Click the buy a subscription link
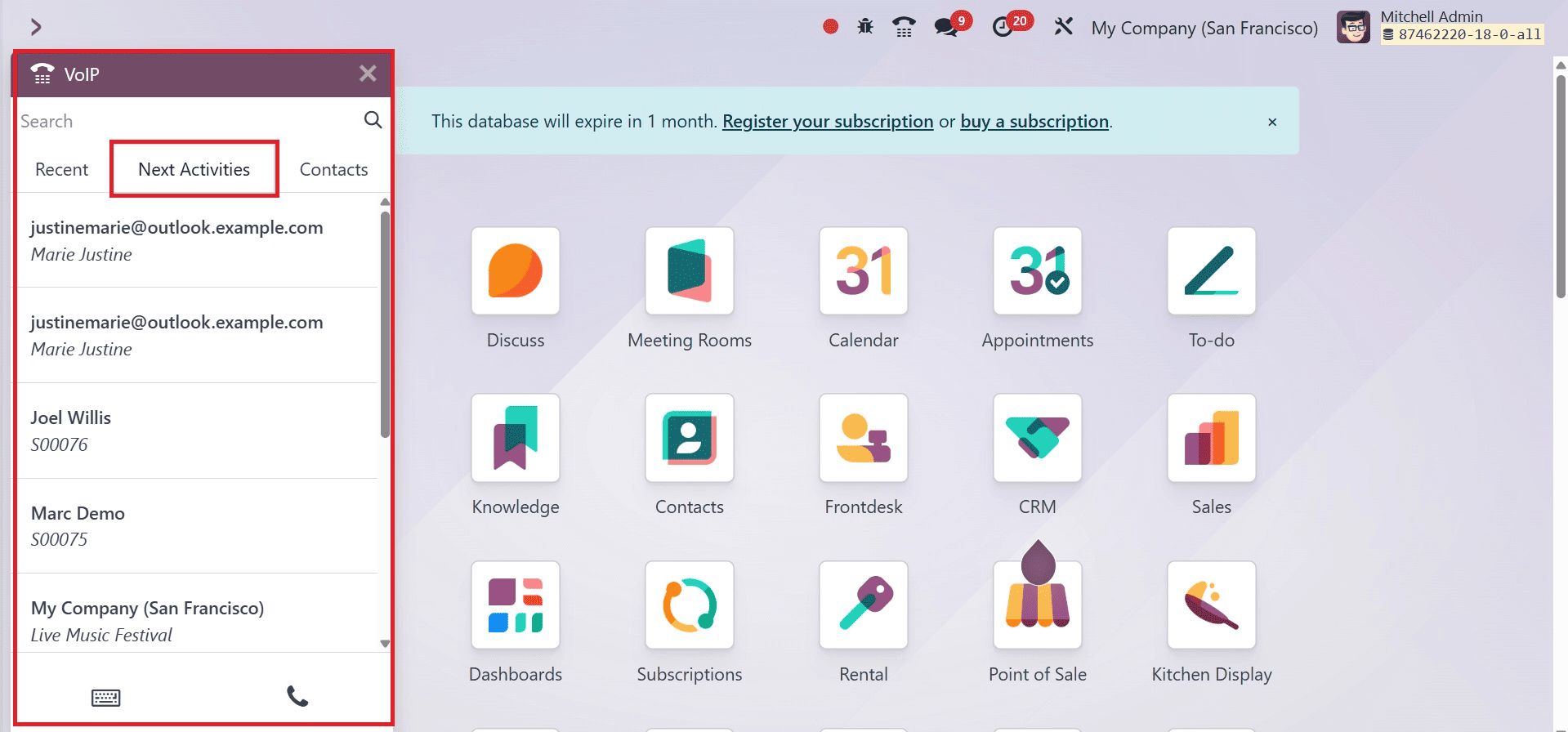1568x732 pixels. tap(1034, 122)
